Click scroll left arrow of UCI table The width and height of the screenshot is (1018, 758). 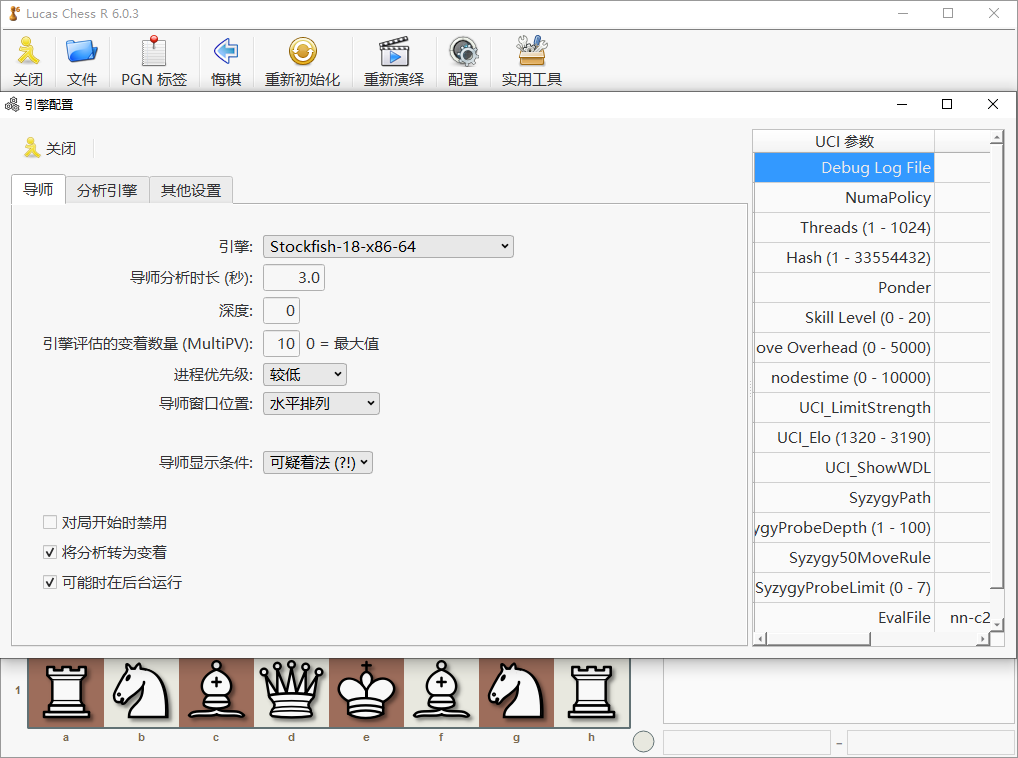pos(760,639)
